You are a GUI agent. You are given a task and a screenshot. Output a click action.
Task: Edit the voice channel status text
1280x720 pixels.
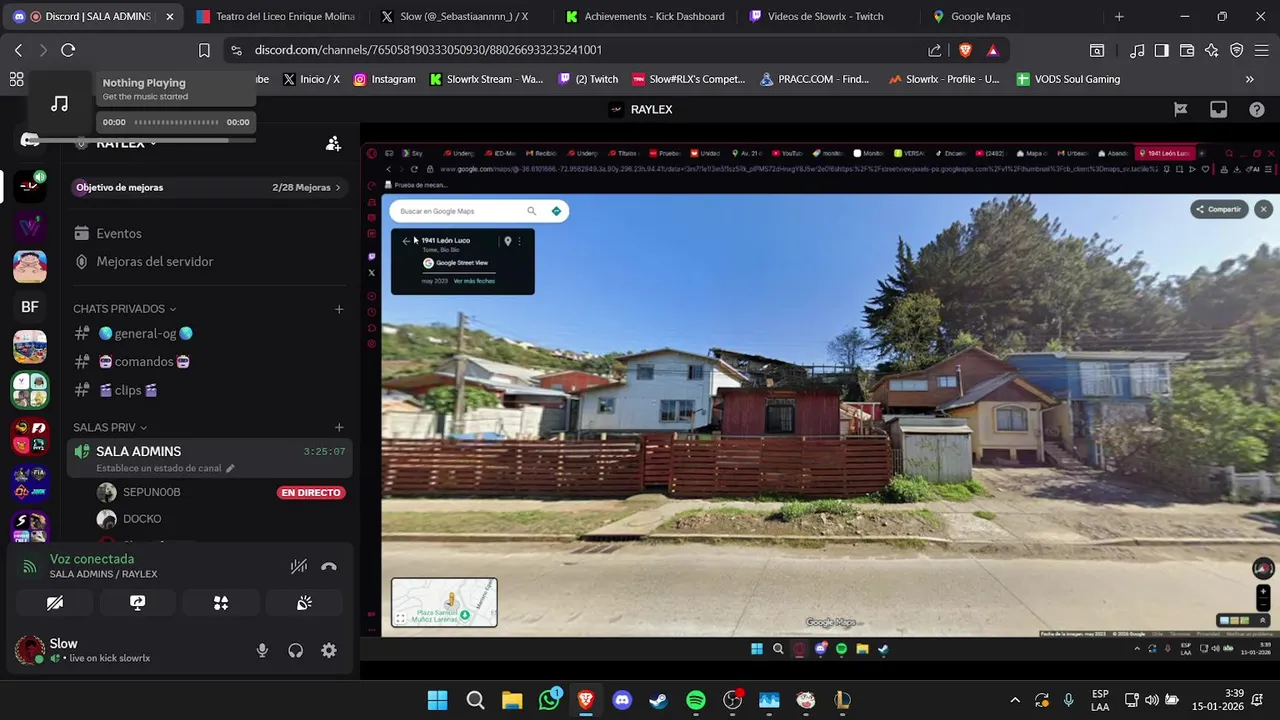(x=165, y=468)
